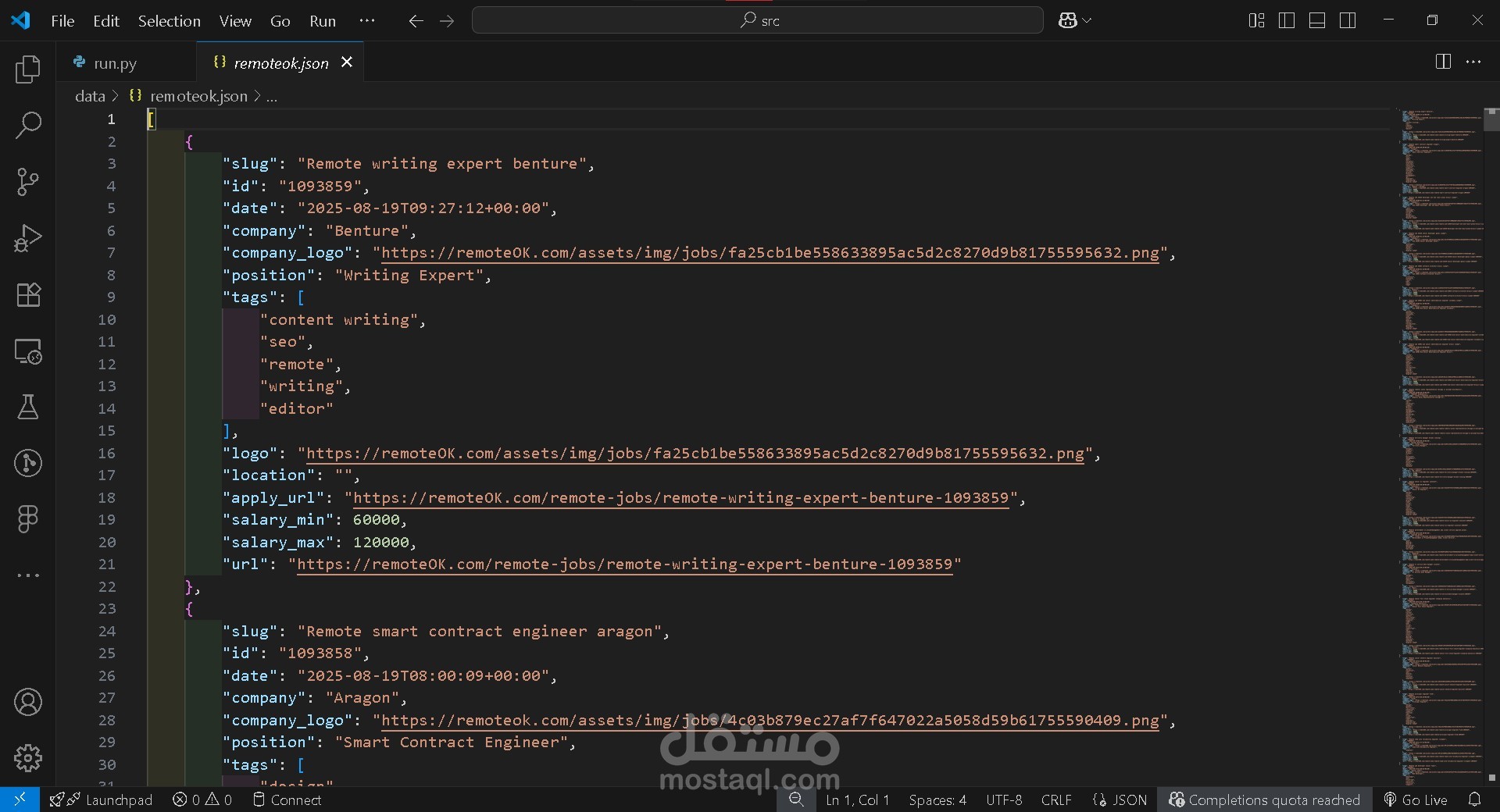The image size is (1500, 812).
Task: Go forward with the right arrow
Action: coord(447,21)
